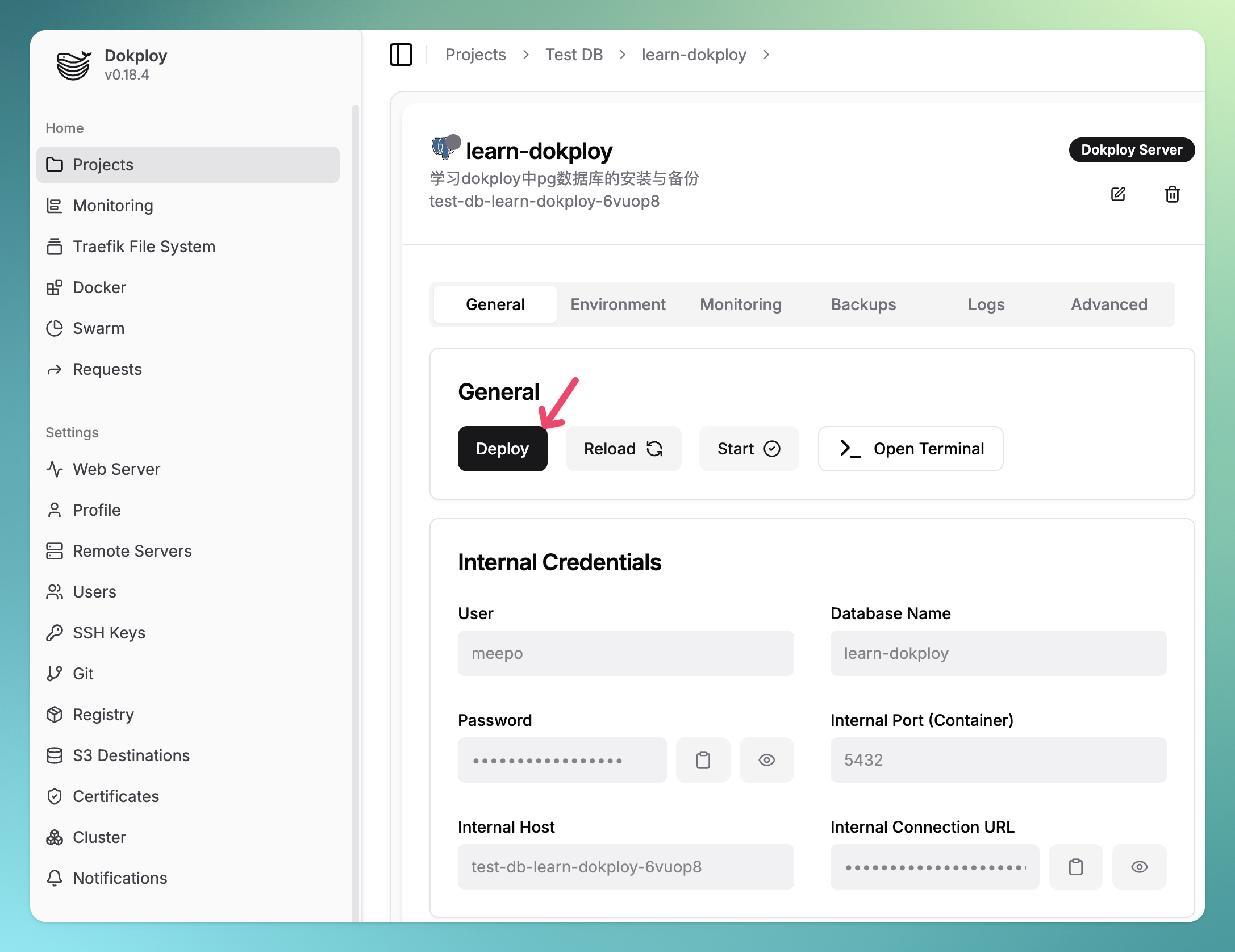Viewport: 1235px width, 952px height.
Task: Copy the Internal Connection URL
Action: 1076,867
